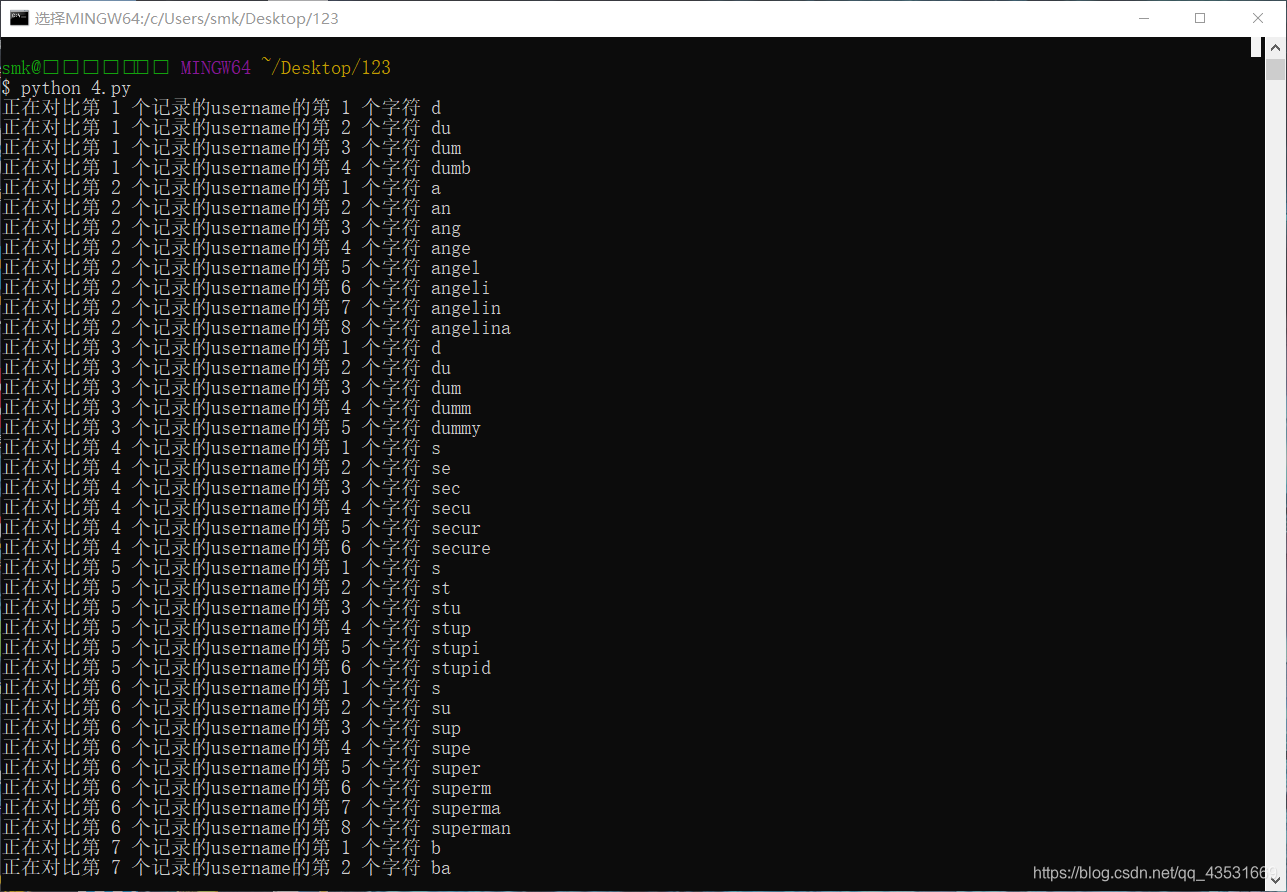Select the output line ending in 'superm'
The height and width of the screenshot is (892, 1287).
point(246,788)
